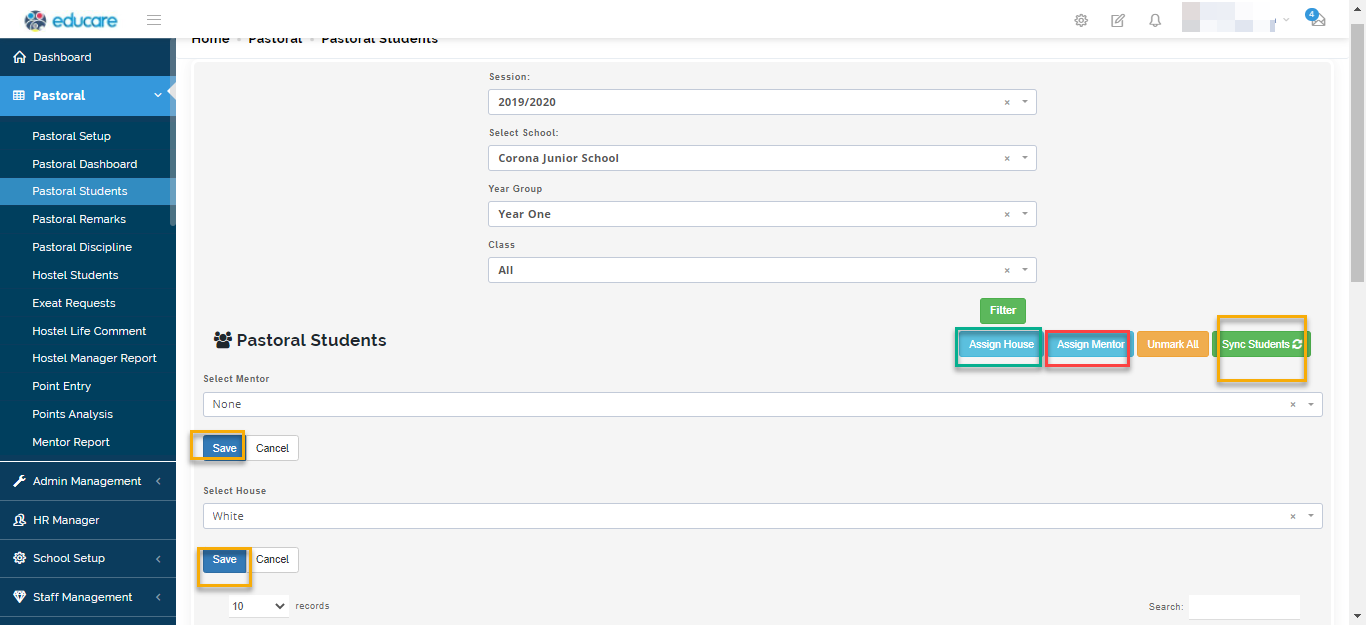
Task: Open the Select Mentor dropdown
Action: [x=762, y=404]
